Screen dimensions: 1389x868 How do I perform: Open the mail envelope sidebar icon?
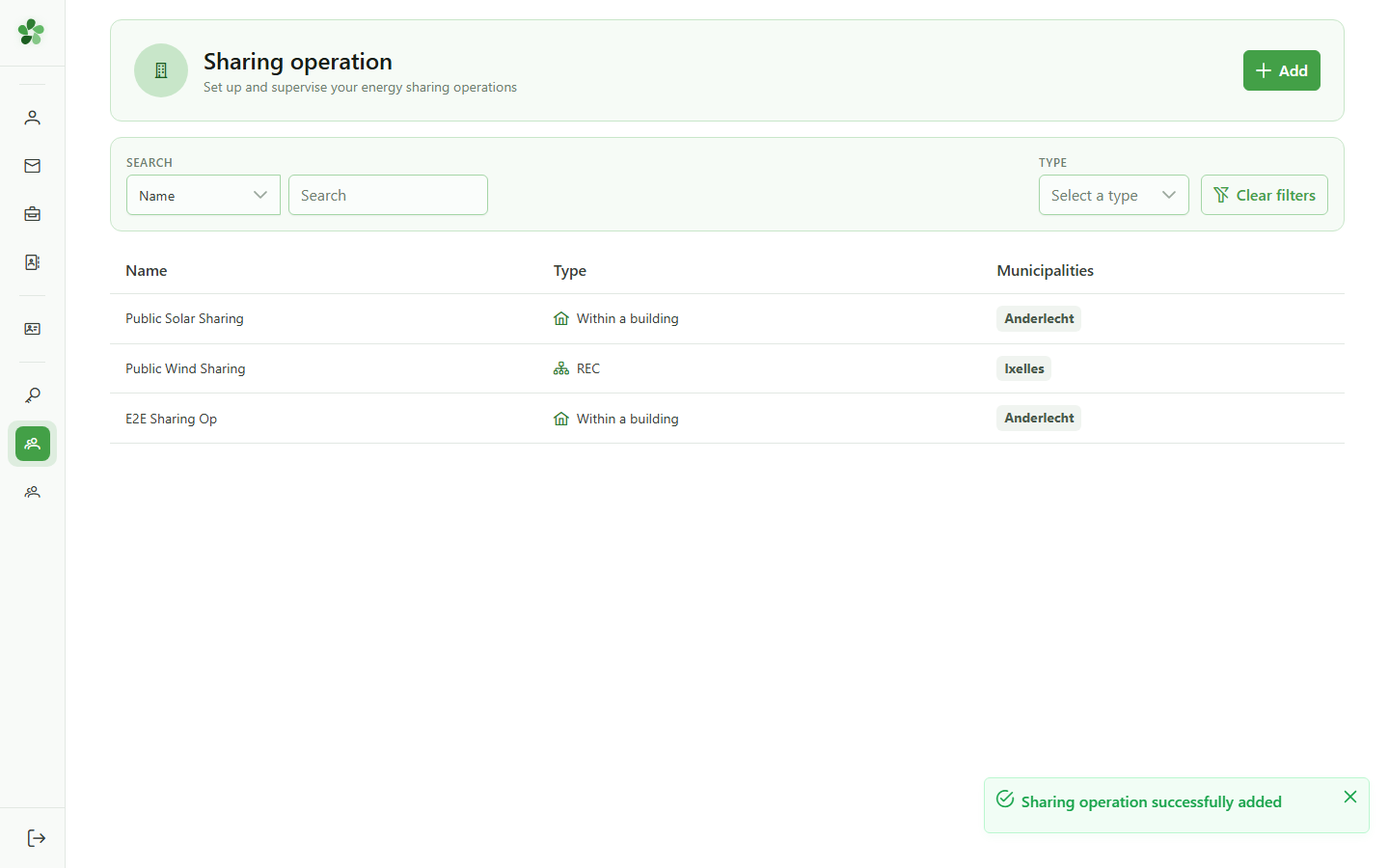[32, 166]
